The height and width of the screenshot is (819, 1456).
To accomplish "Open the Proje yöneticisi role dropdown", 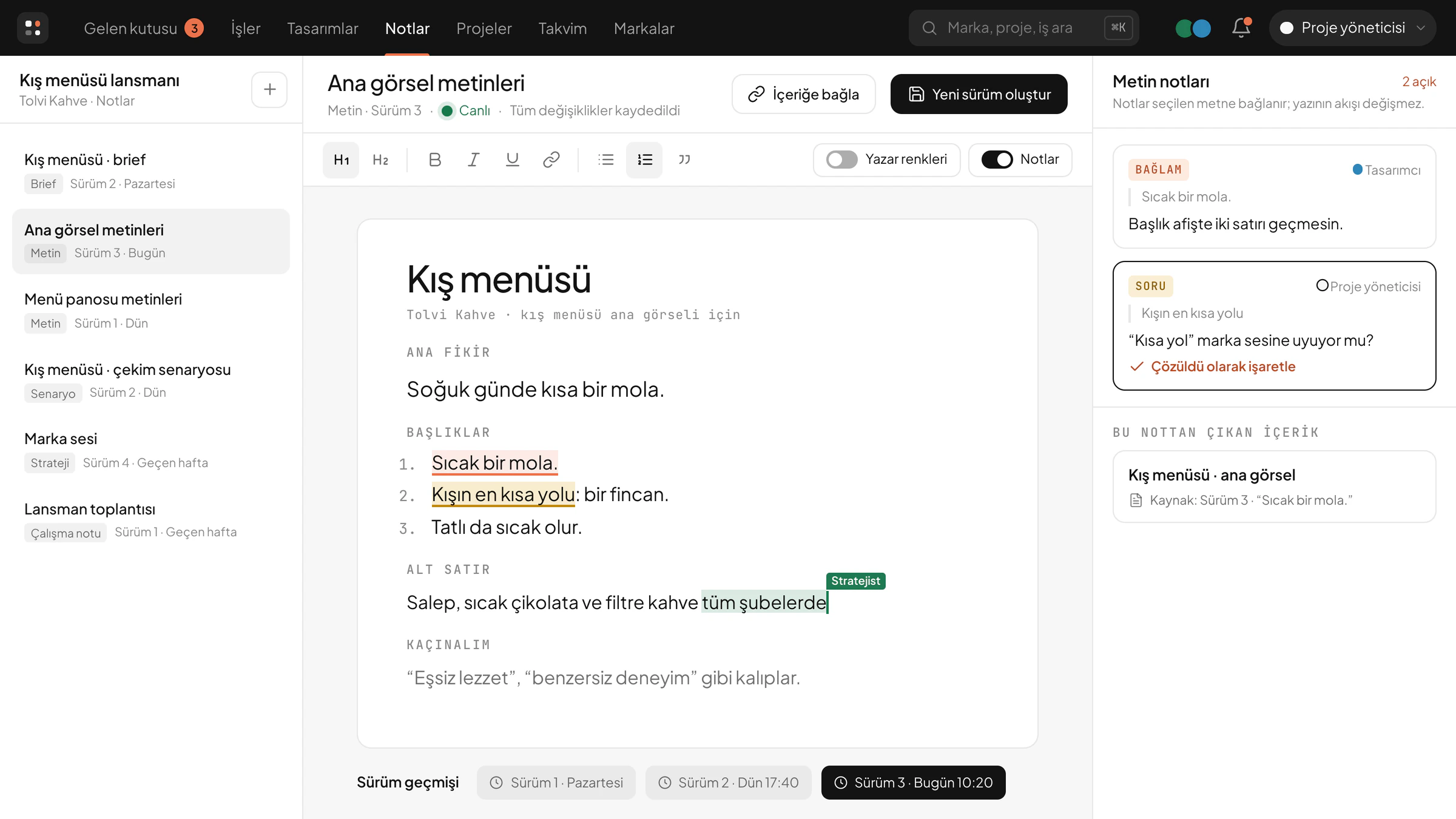I will (1352, 28).
